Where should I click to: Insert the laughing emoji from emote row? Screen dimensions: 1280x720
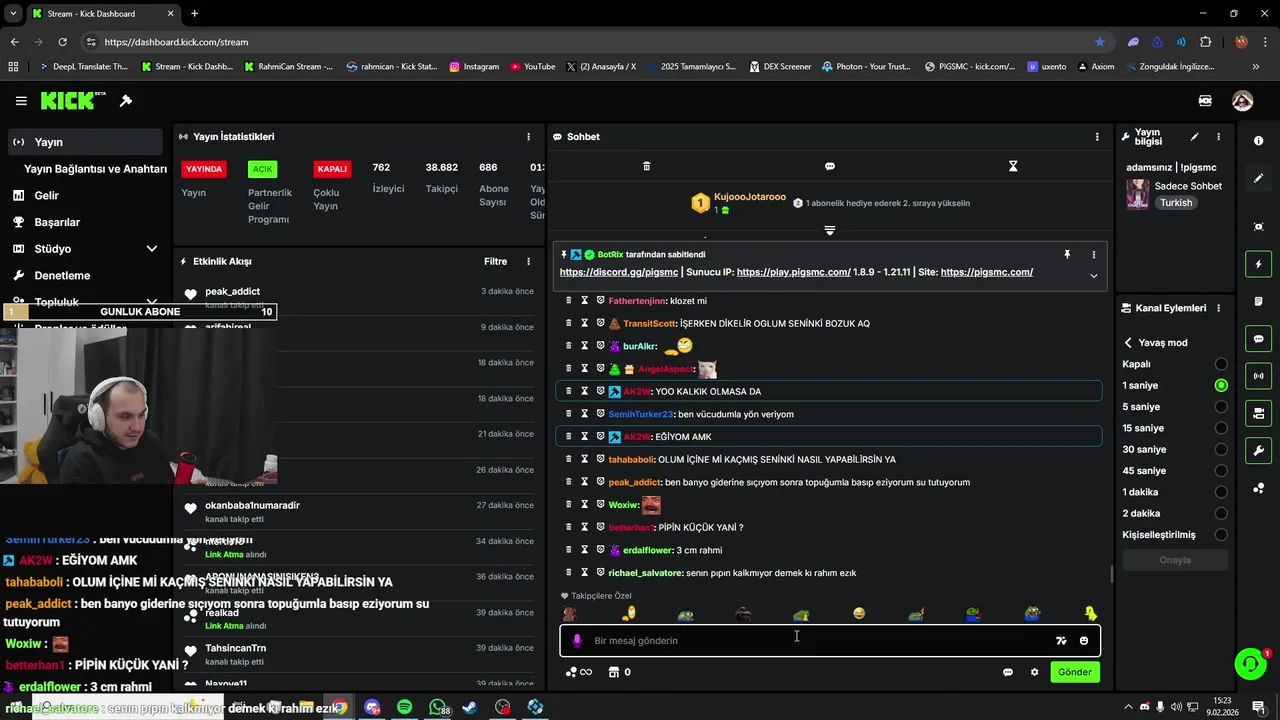[859, 614]
